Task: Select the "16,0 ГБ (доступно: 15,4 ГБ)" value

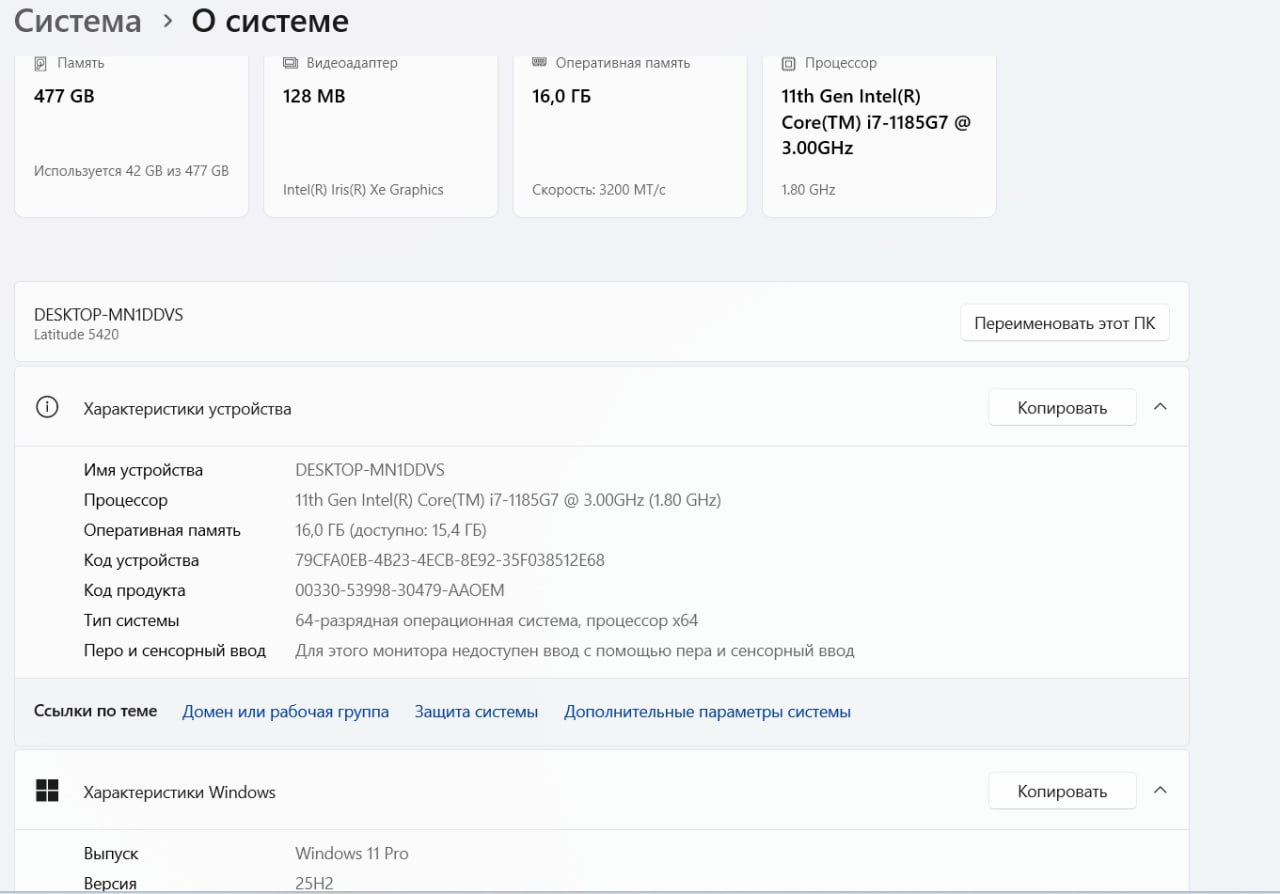Action: [391, 530]
